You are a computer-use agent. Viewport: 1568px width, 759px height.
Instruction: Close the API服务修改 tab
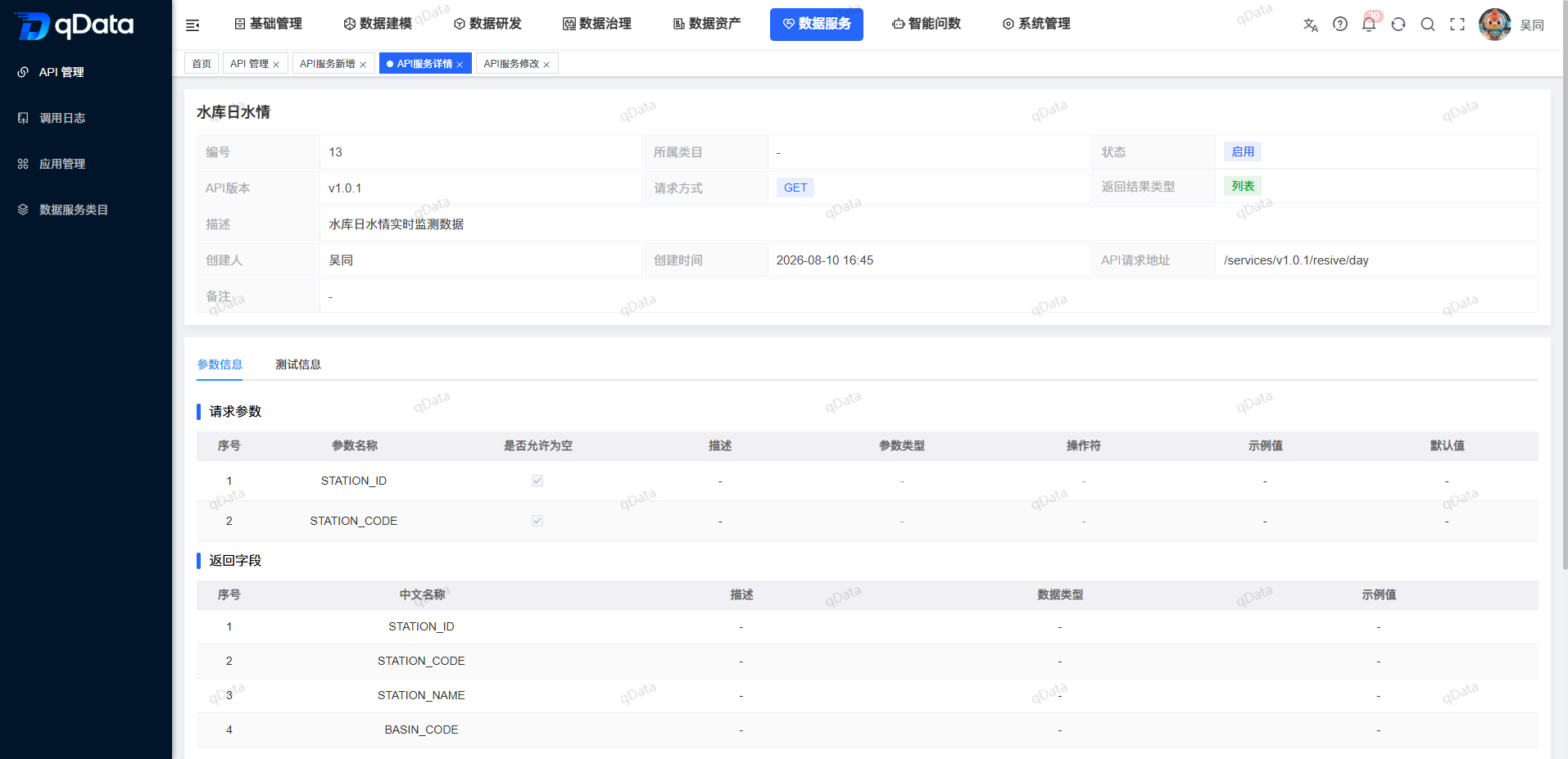(x=546, y=65)
